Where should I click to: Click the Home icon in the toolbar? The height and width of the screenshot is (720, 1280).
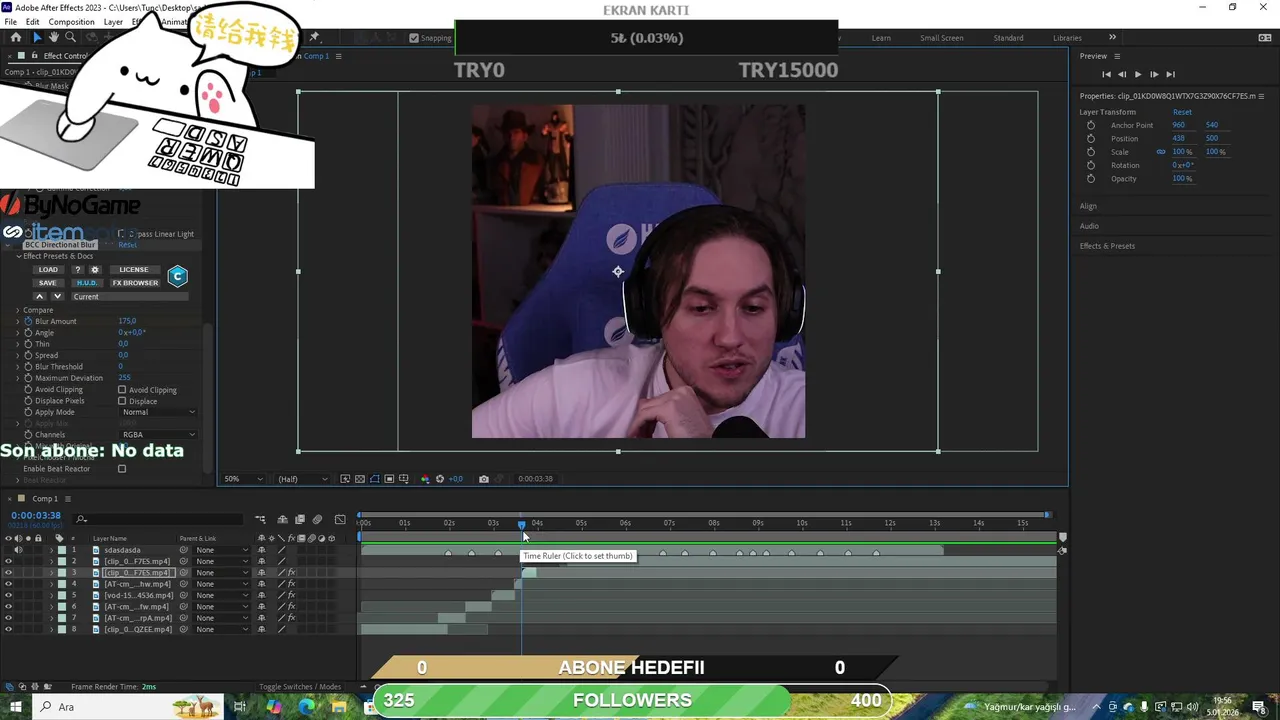point(15,37)
